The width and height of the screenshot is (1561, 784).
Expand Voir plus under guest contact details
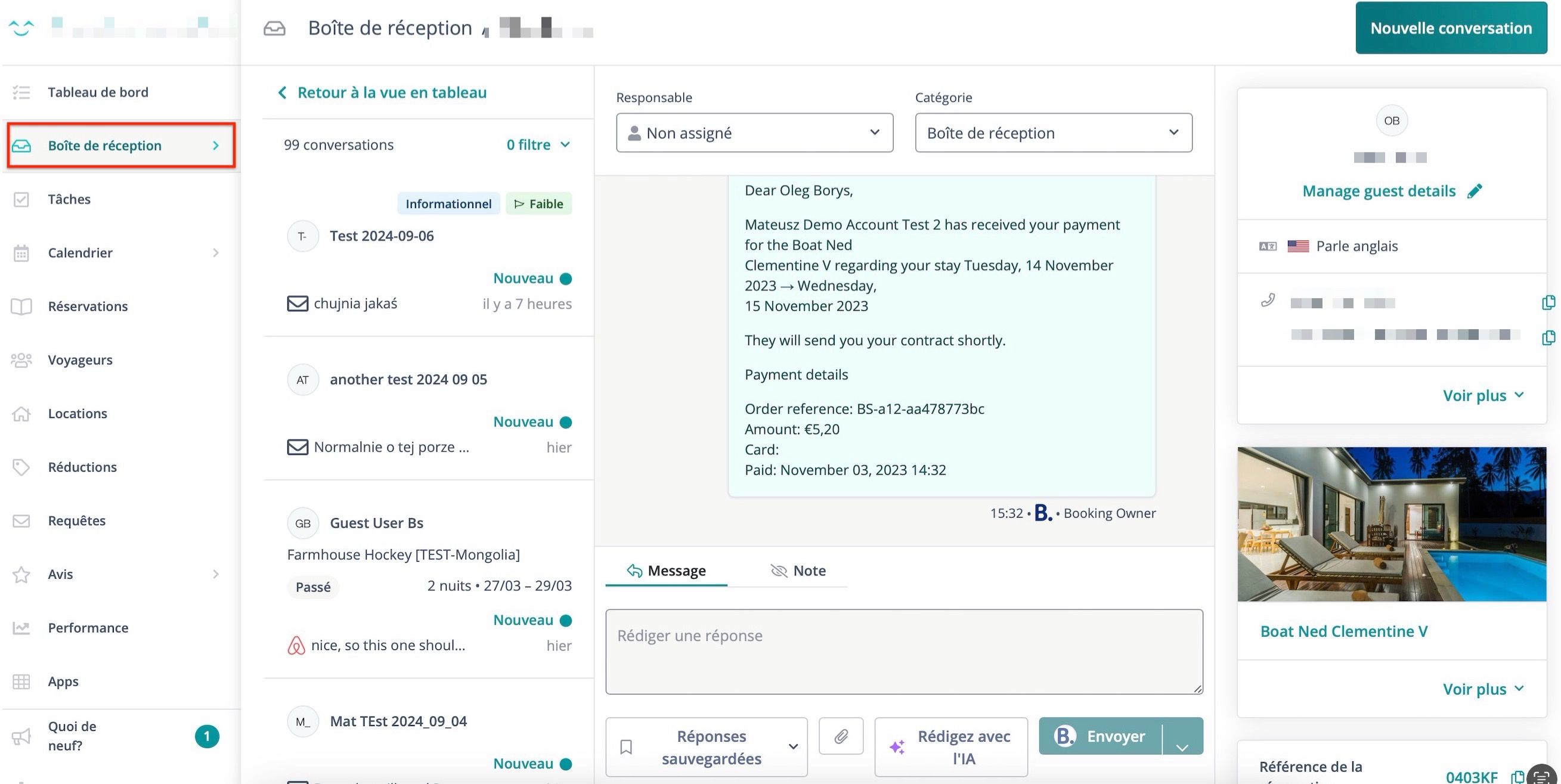pos(1482,396)
